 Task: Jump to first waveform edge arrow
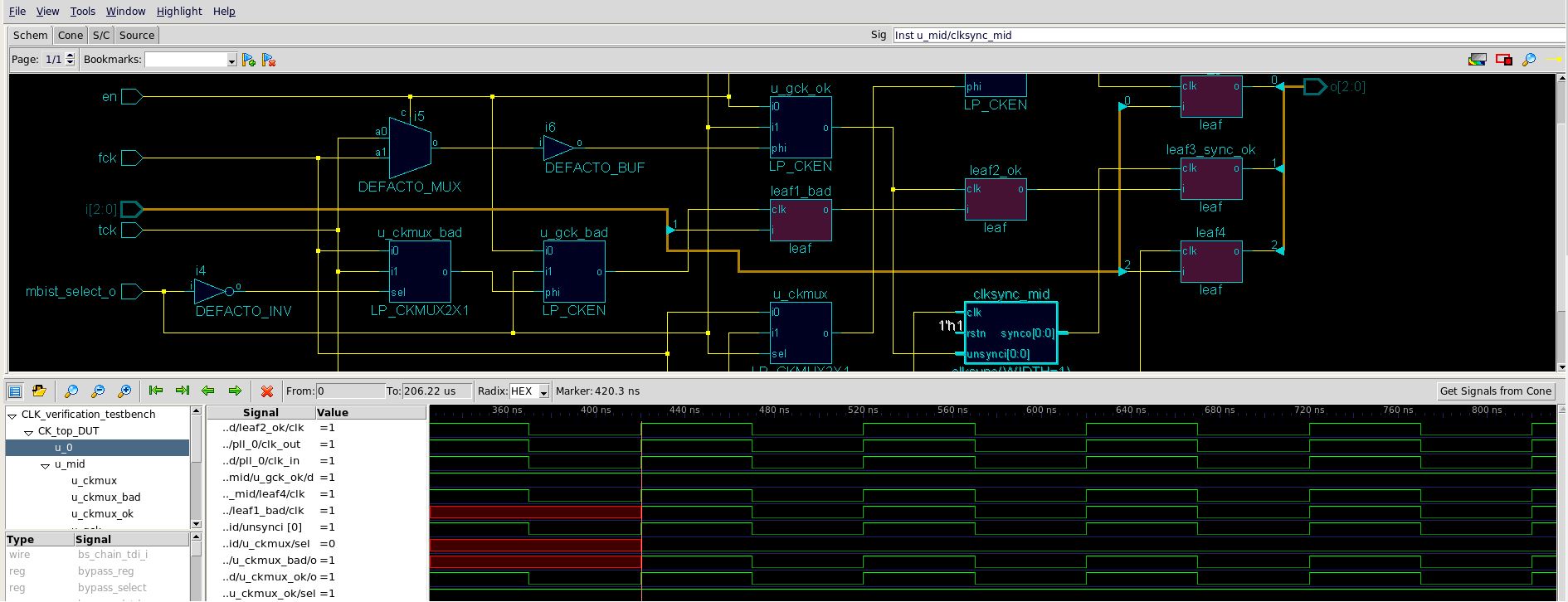click(155, 391)
